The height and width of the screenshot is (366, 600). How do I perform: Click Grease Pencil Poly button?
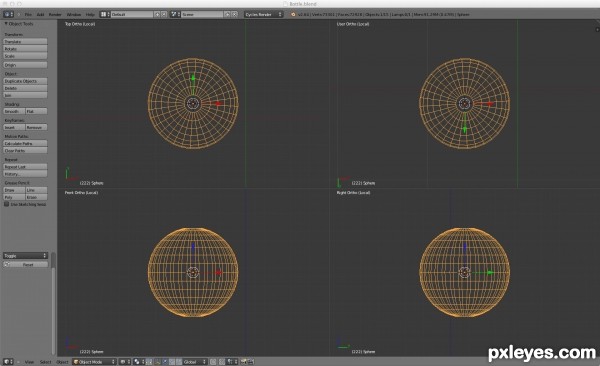(x=14, y=197)
